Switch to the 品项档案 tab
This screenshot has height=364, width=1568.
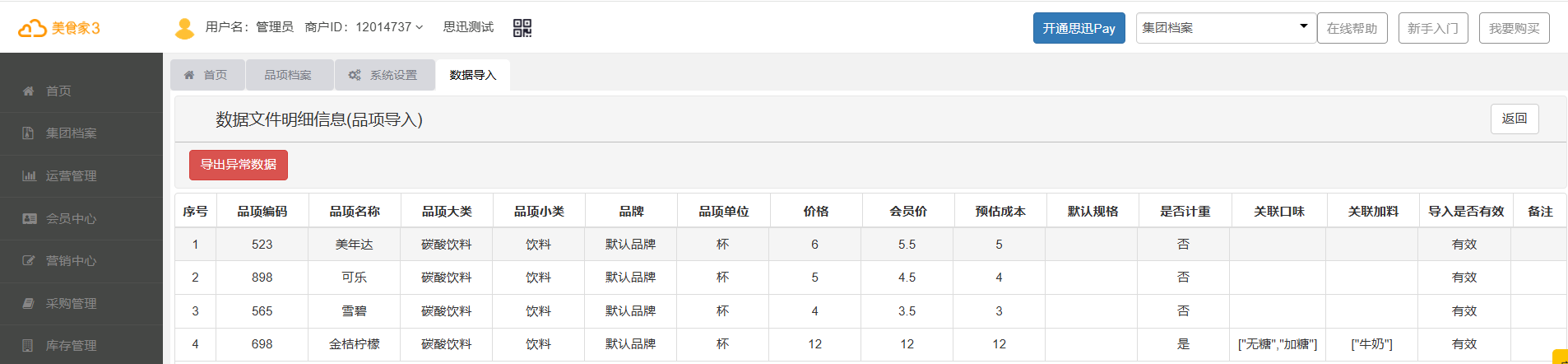(x=288, y=75)
